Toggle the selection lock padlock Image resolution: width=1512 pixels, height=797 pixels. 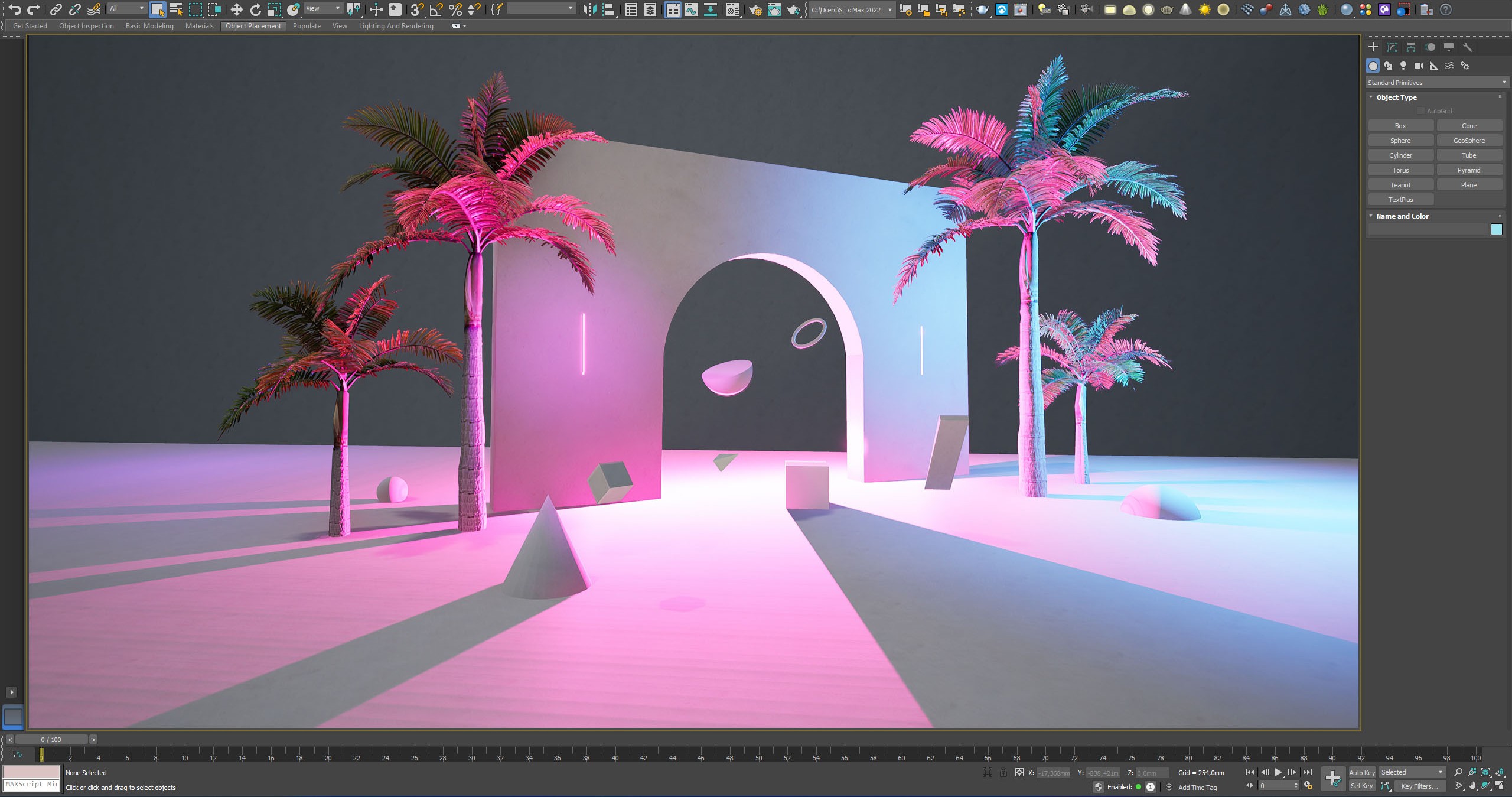(x=1003, y=772)
